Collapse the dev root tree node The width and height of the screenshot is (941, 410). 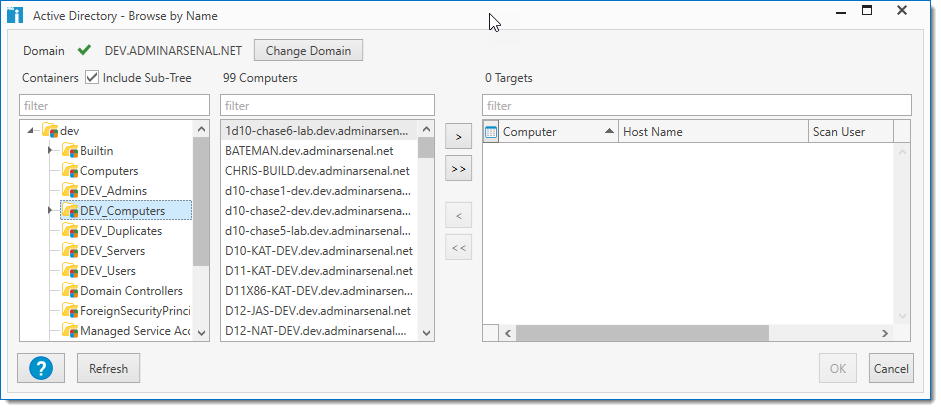click(32, 131)
